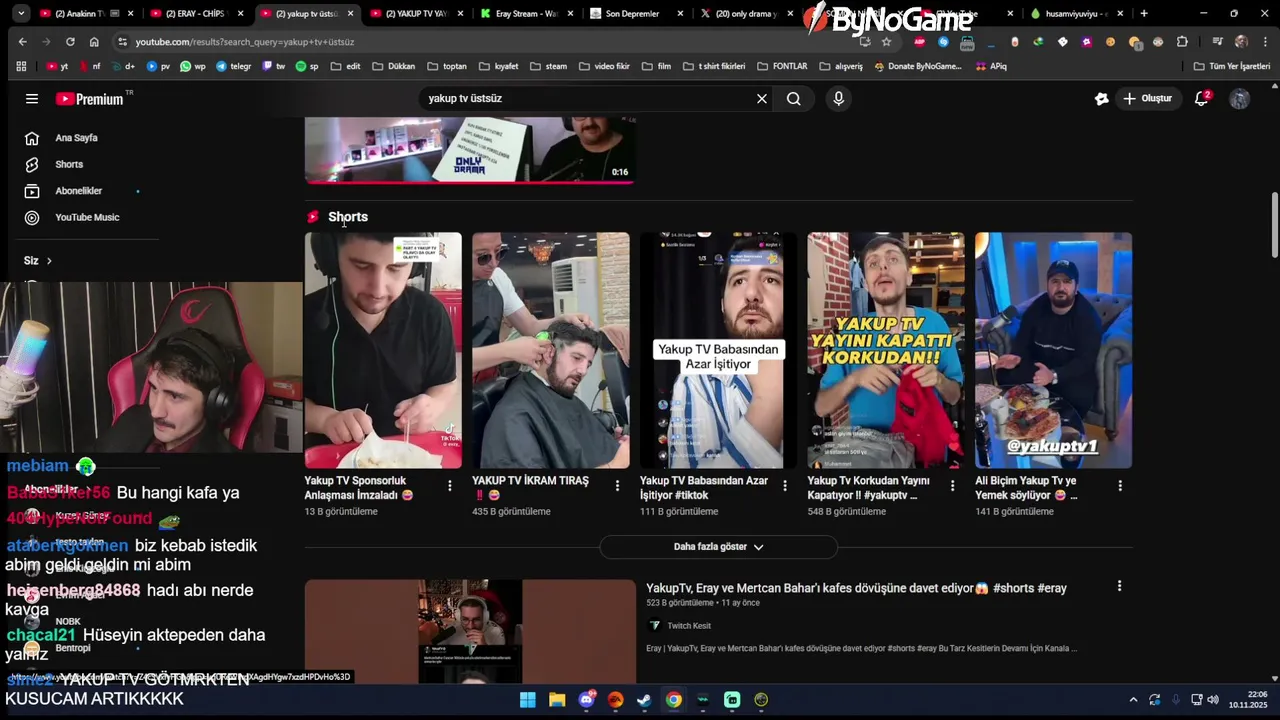Open the video fikir bookmark folder

pyautogui.click(x=604, y=66)
